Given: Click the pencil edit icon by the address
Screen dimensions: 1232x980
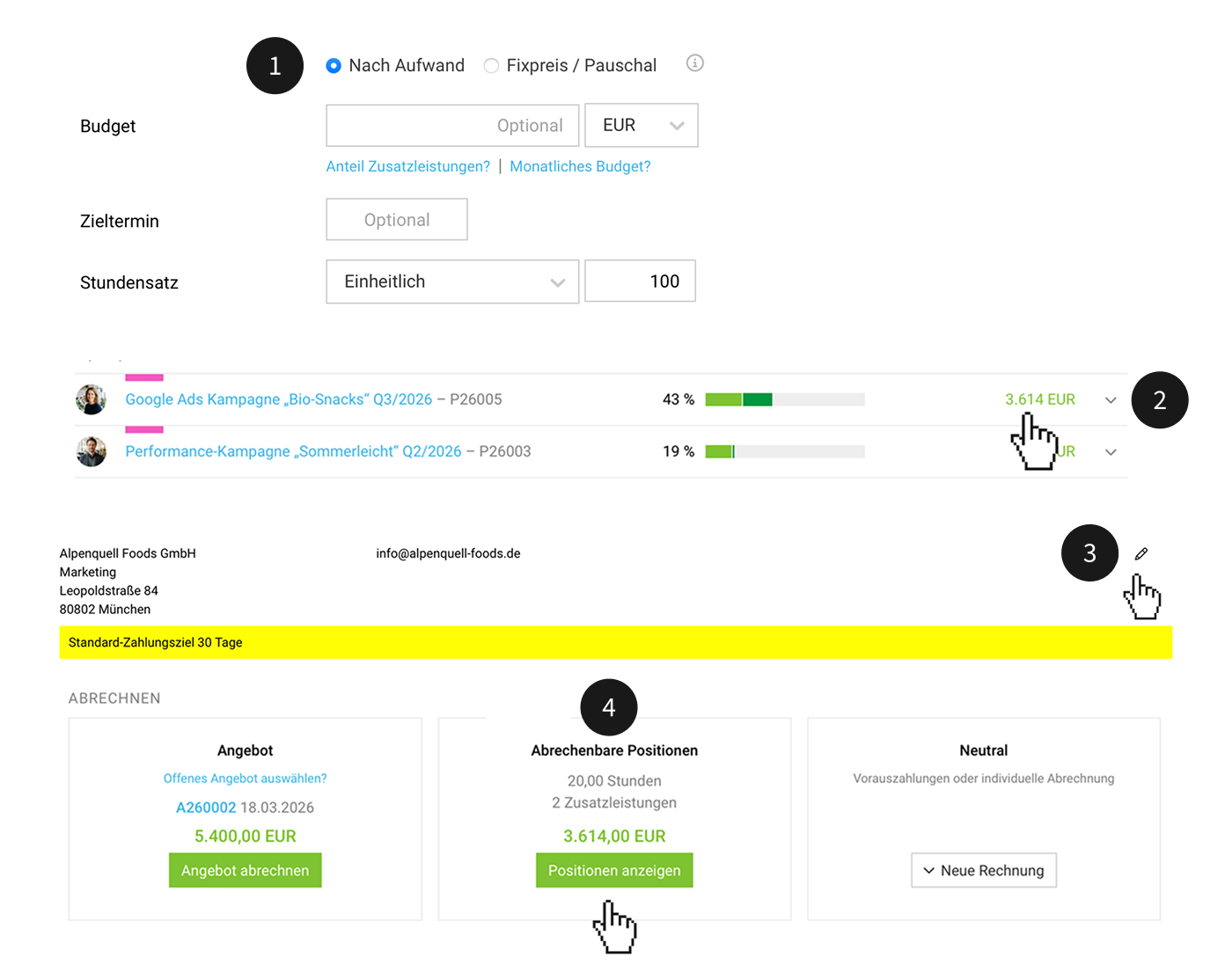Looking at the screenshot, I should tap(1141, 553).
